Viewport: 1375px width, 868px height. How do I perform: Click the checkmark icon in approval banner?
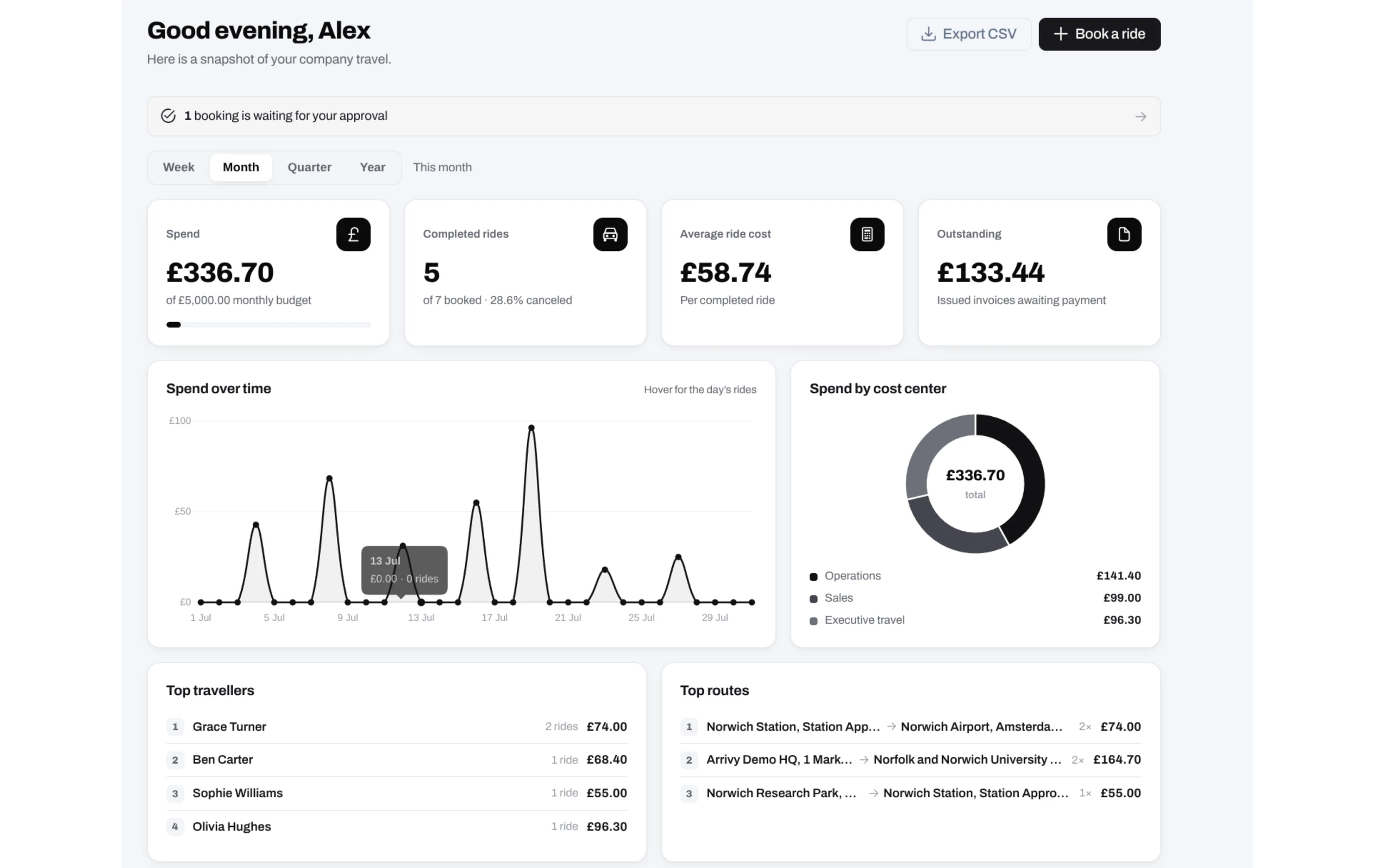coord(168,116)
